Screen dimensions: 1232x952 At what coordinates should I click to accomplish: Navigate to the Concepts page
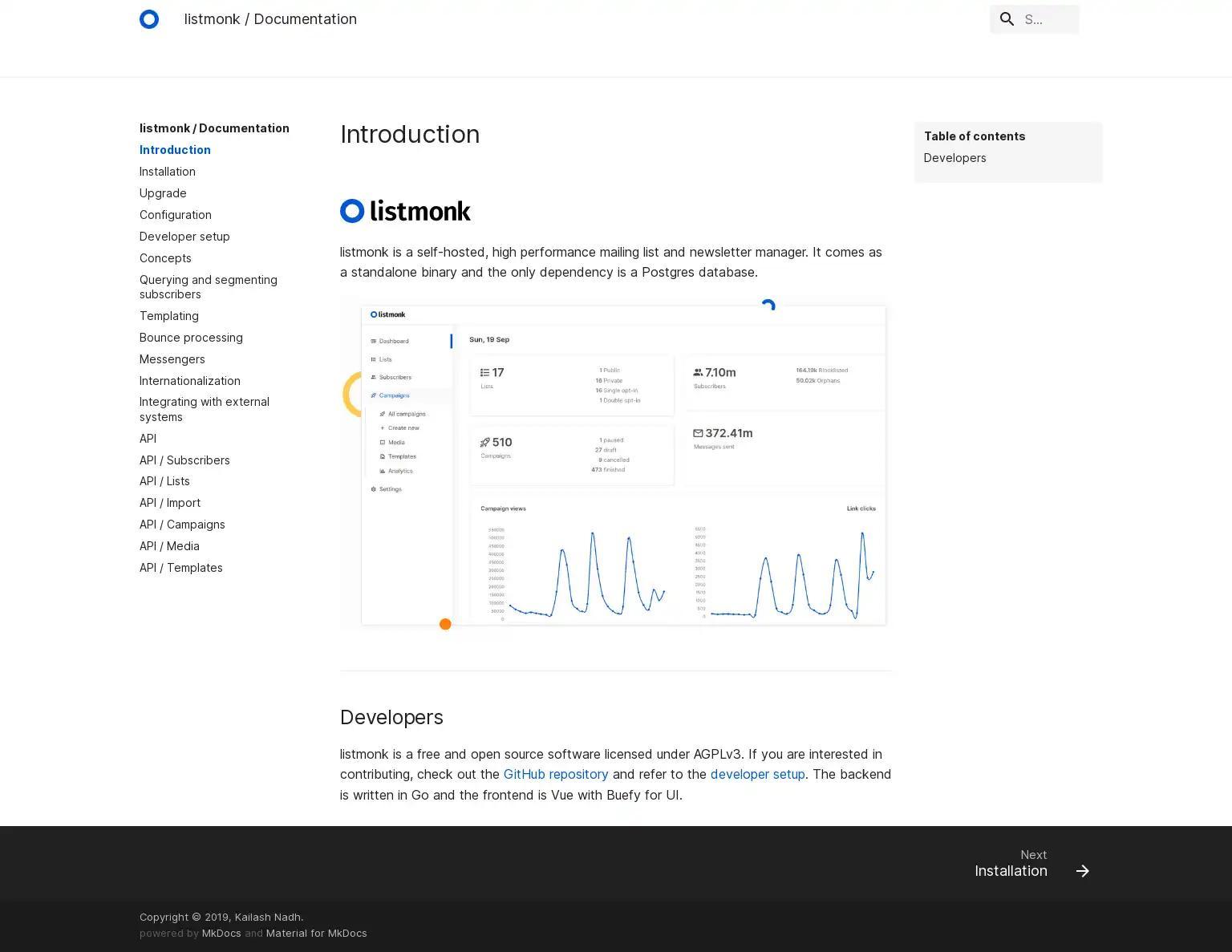pos(165,258)
